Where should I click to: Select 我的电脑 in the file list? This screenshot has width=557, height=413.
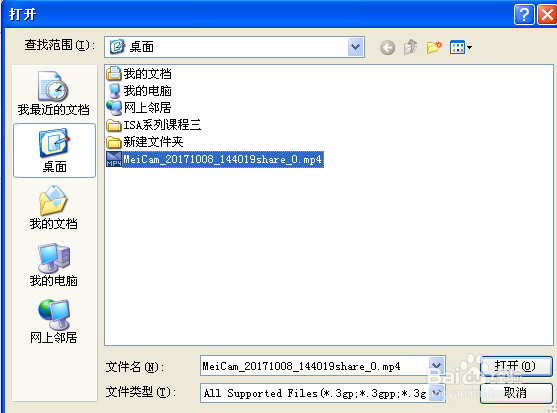(x=139, y=91)
